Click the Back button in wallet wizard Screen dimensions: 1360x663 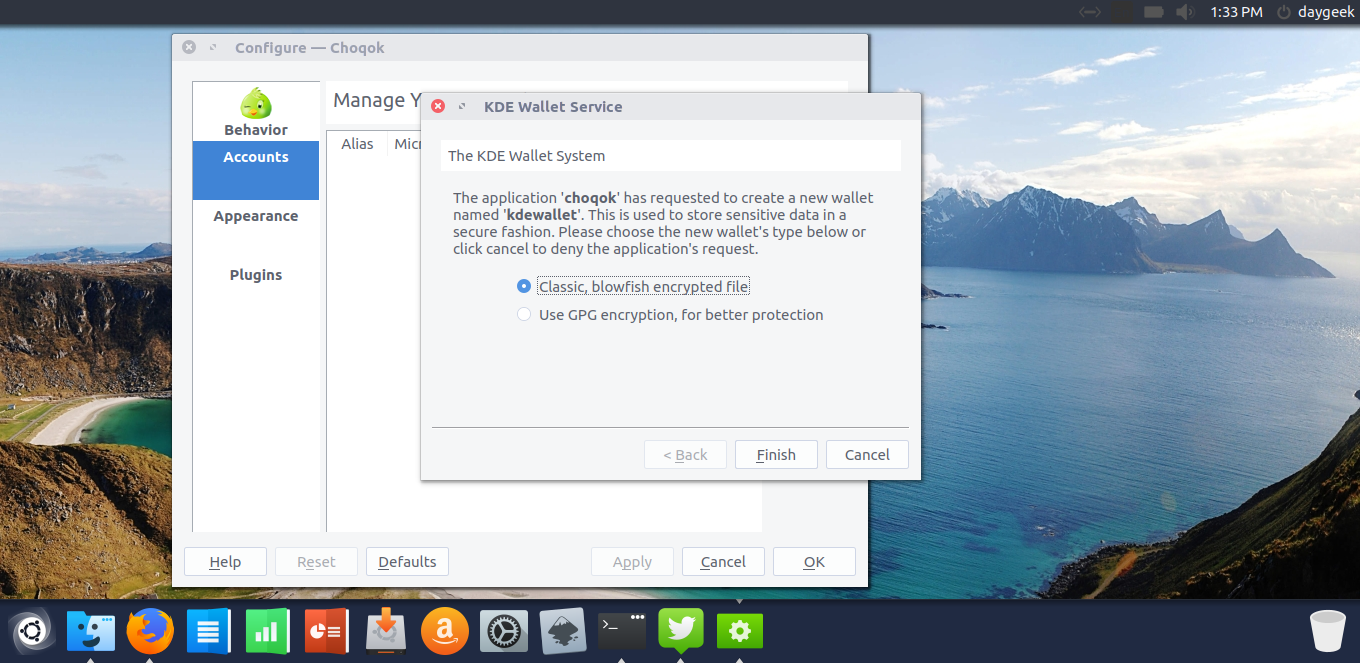pos(685,454)
